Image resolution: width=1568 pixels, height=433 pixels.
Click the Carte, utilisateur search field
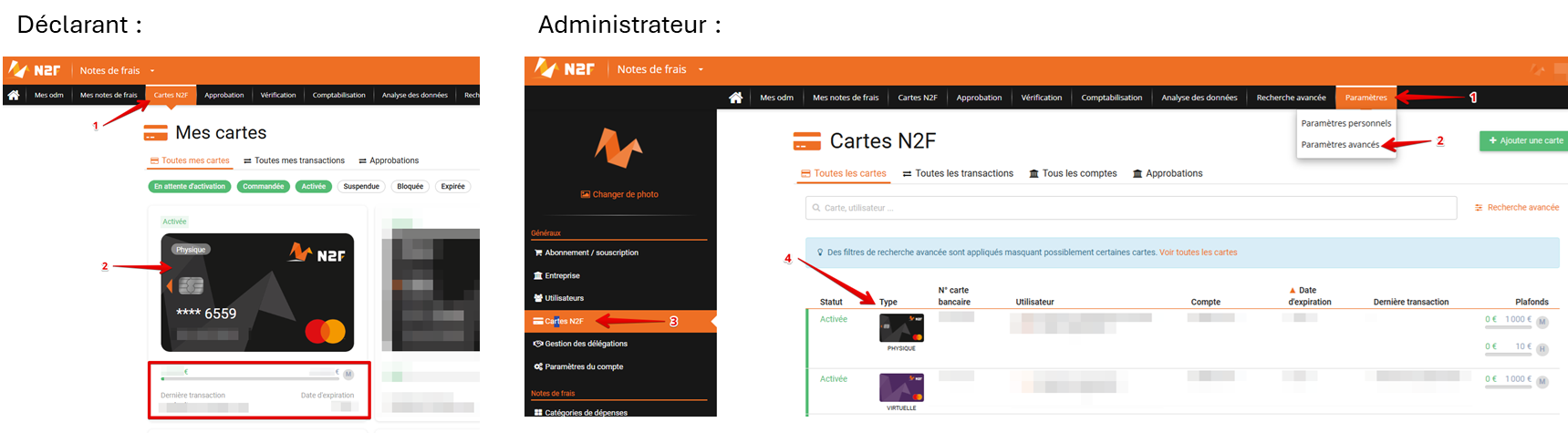[1131, 208]
